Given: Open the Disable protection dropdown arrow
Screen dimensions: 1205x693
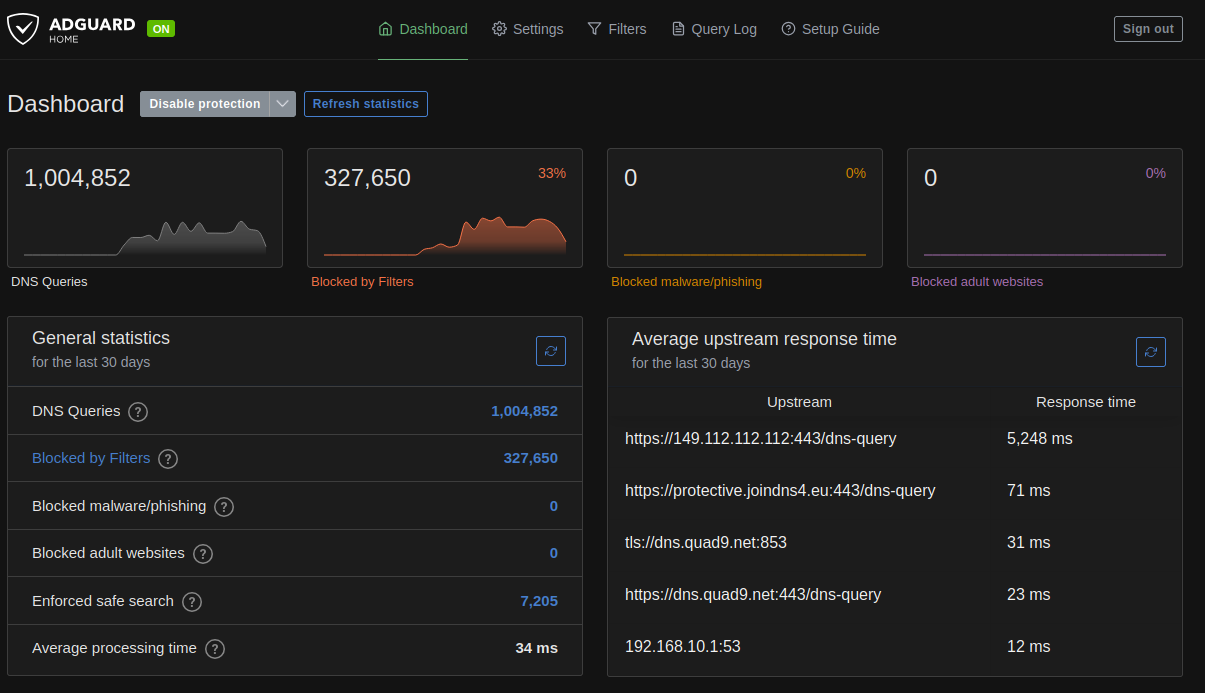Looking at the screenshot, I should [283, 104].
